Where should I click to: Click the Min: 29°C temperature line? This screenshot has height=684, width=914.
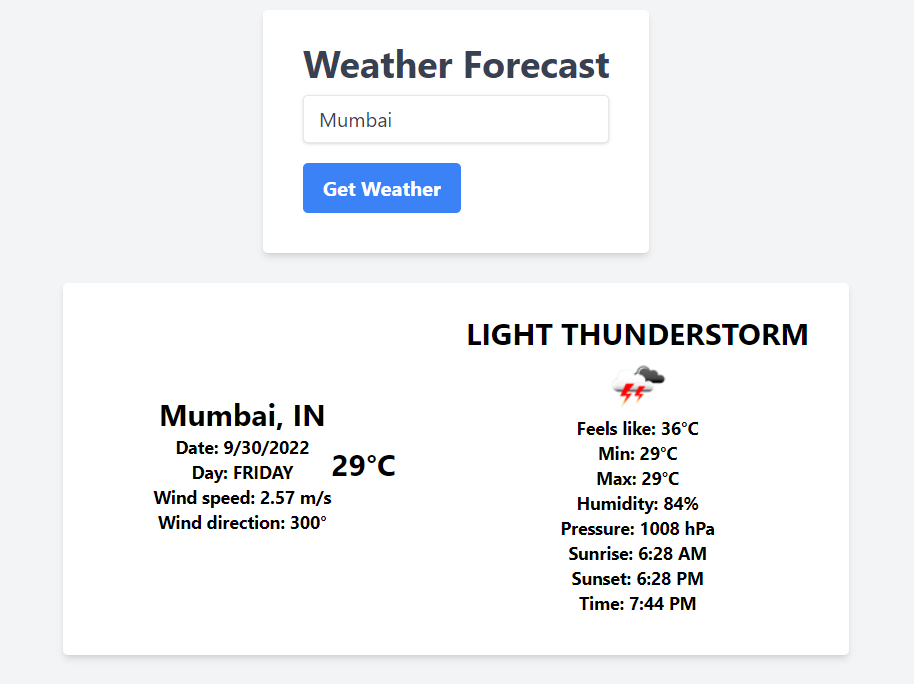pos(637,453)
